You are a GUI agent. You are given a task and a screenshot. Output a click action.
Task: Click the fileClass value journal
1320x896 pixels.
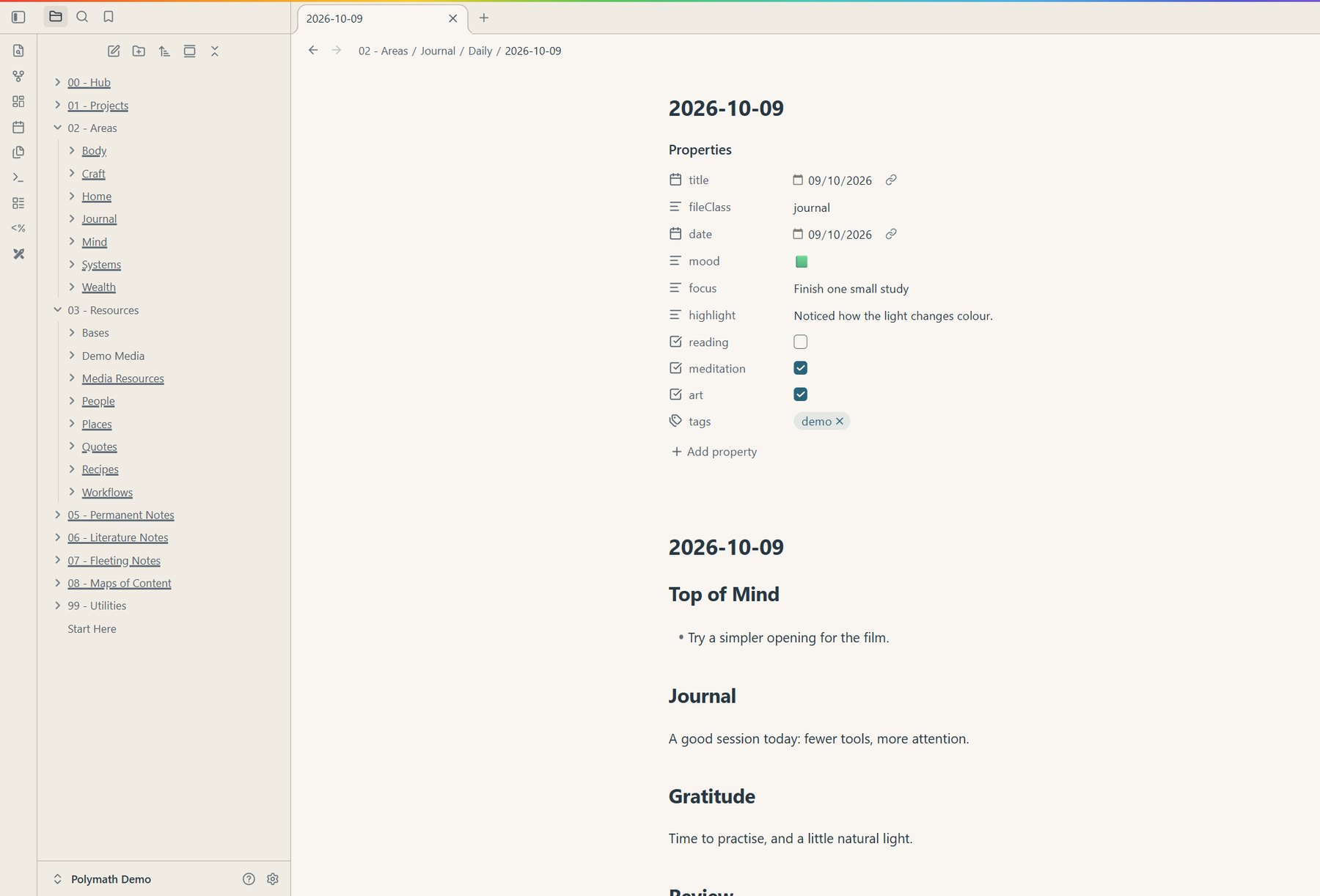[812, 208]
